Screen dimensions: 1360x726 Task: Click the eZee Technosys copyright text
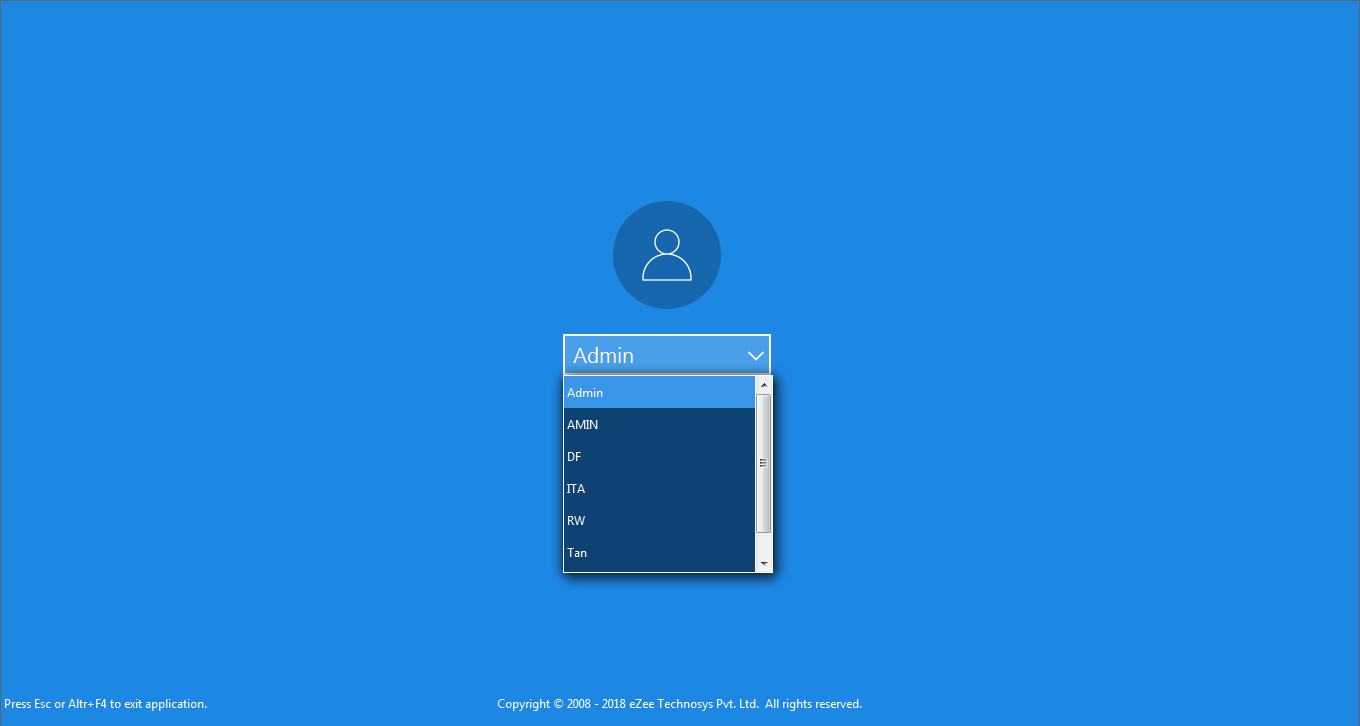[679, 704]
